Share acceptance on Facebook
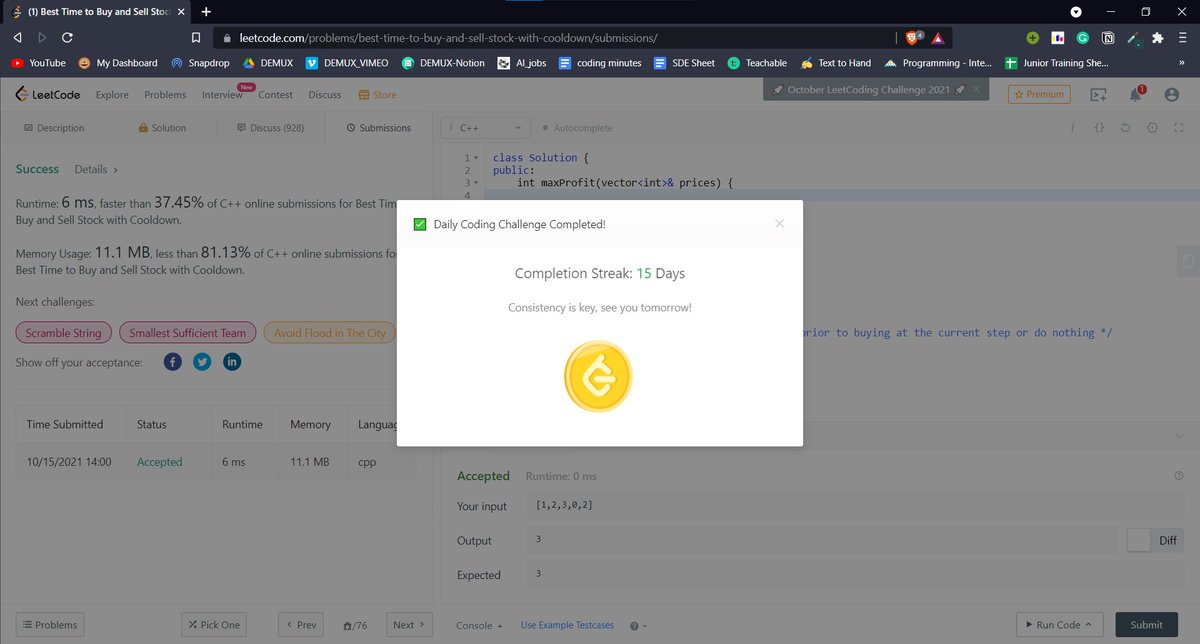The image size is (1200, 644). (x=173, y=362)
